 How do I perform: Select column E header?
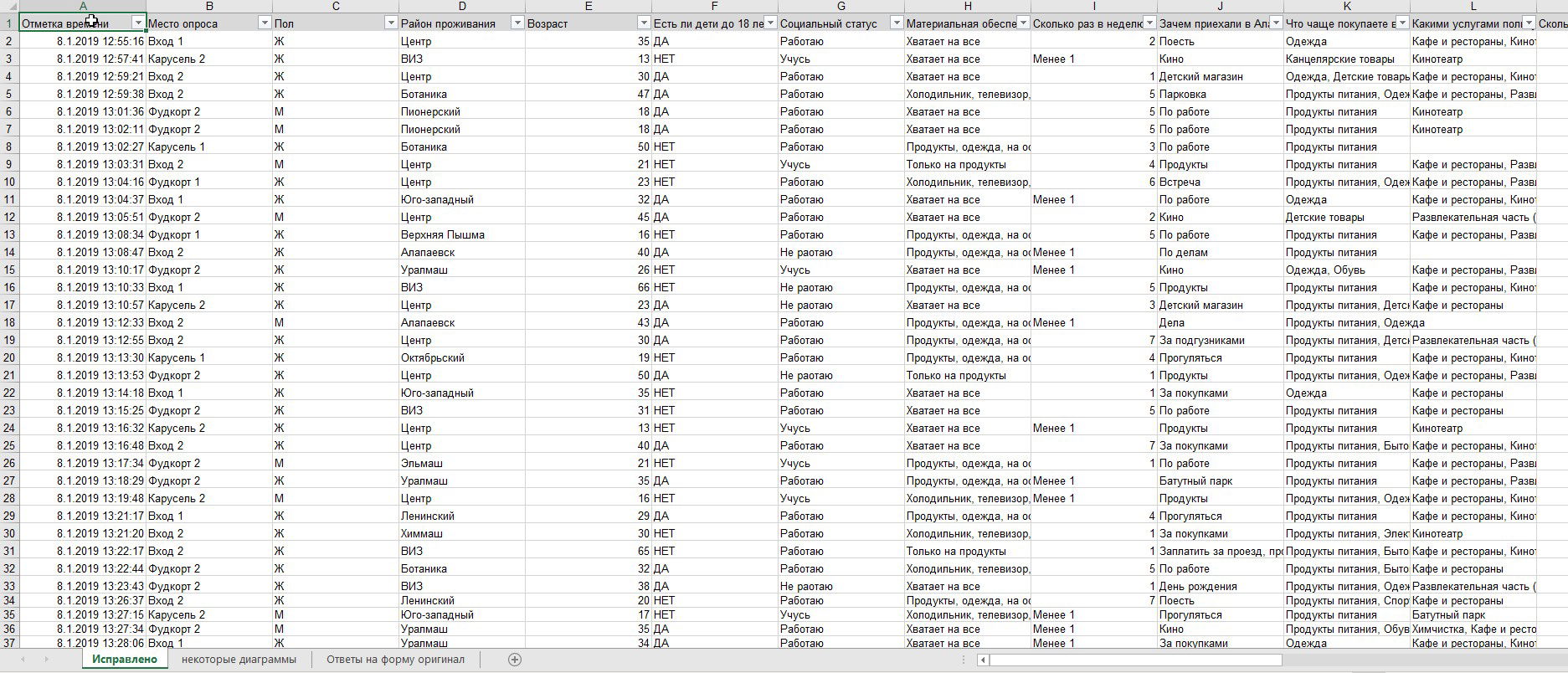point(589,6)
